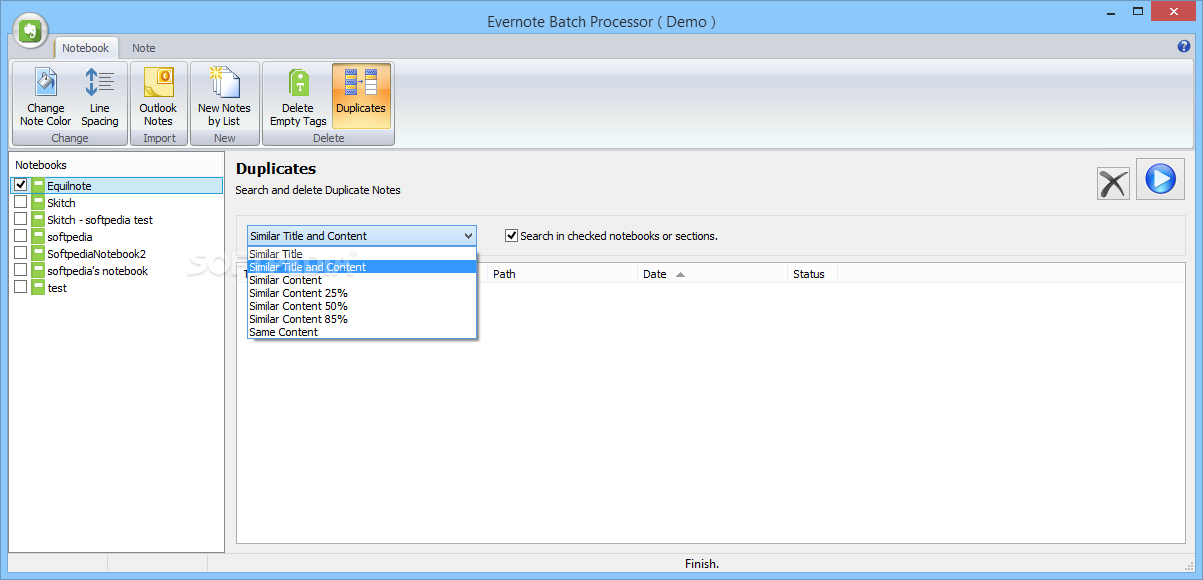
Task: Check the SoftpediaNotebook2 checkbox
Action: (x=21, y=254)
